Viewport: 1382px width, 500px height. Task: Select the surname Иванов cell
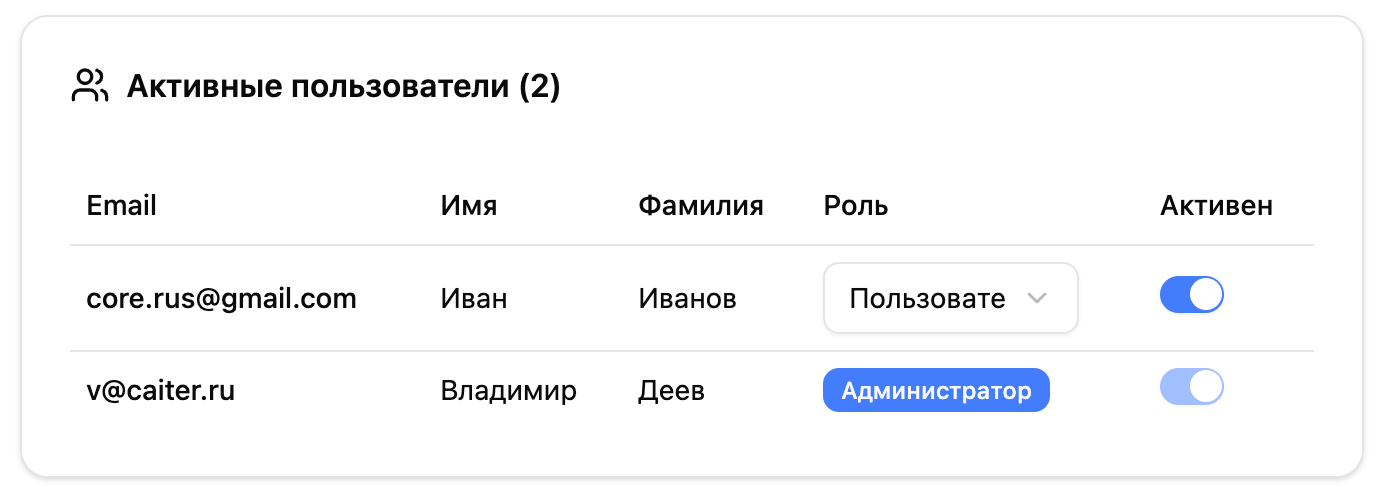[687, 298]
